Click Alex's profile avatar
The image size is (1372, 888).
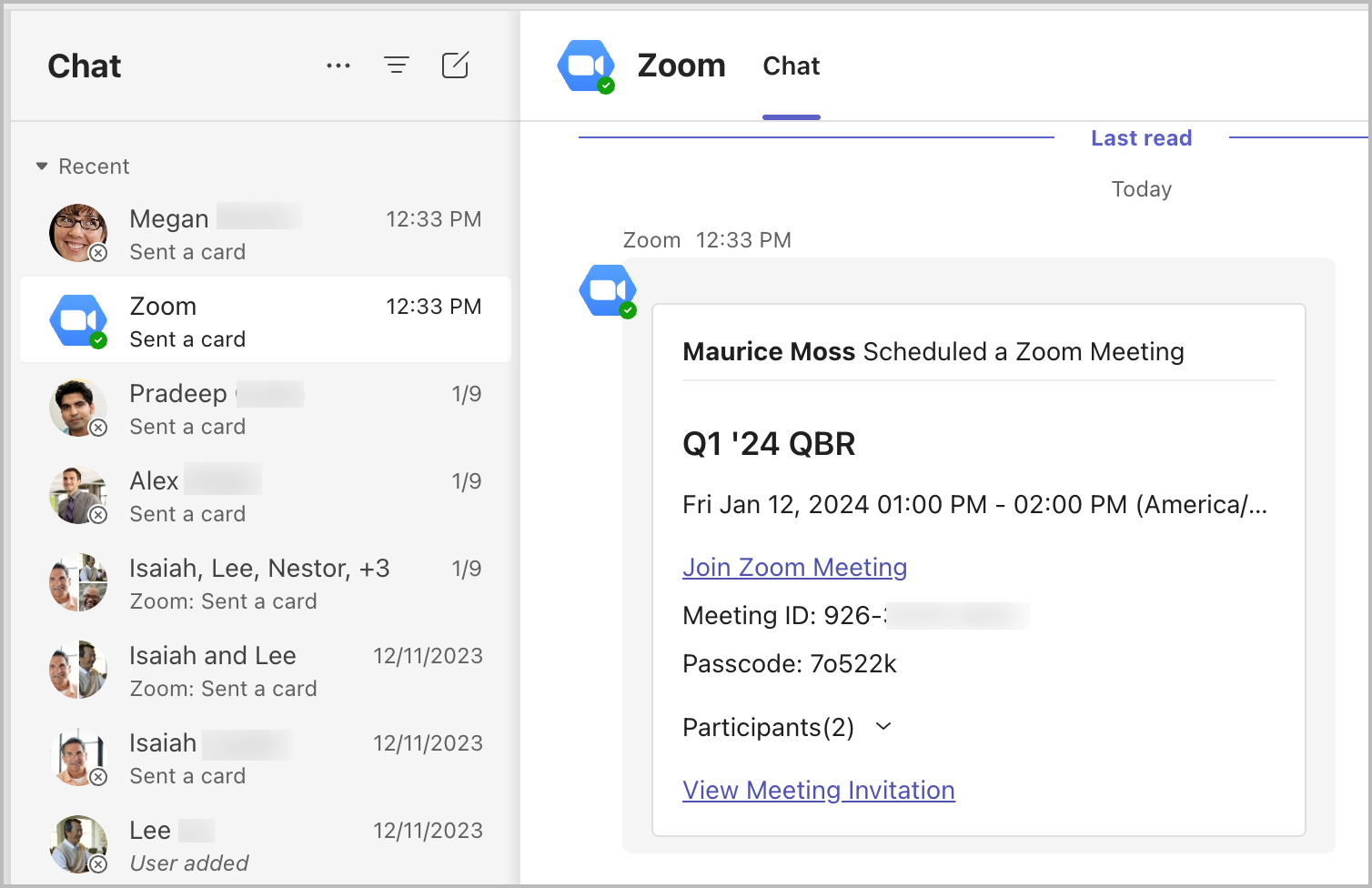[x=78, y=495]
